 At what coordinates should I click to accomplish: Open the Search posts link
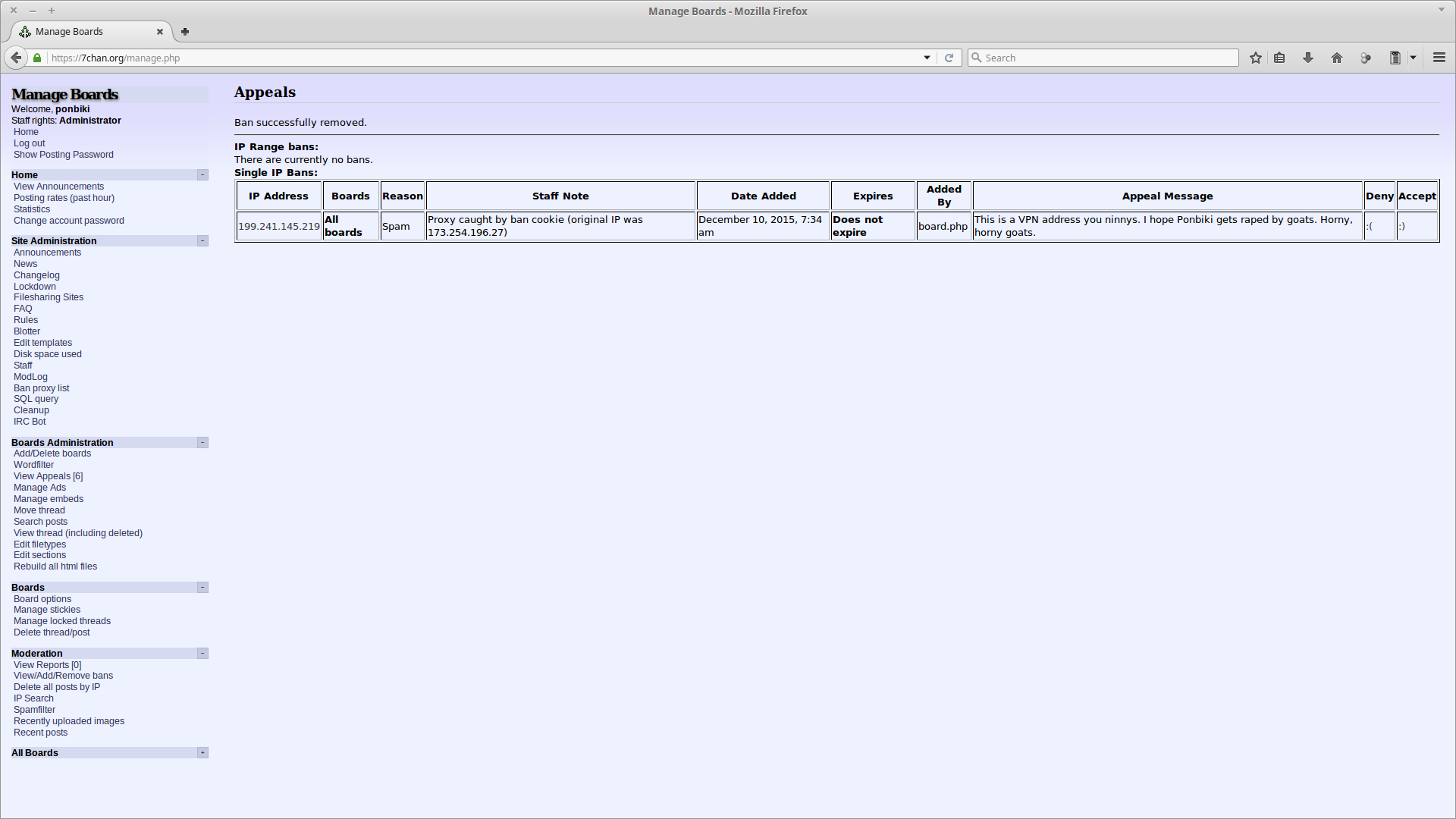coord(41,522)
